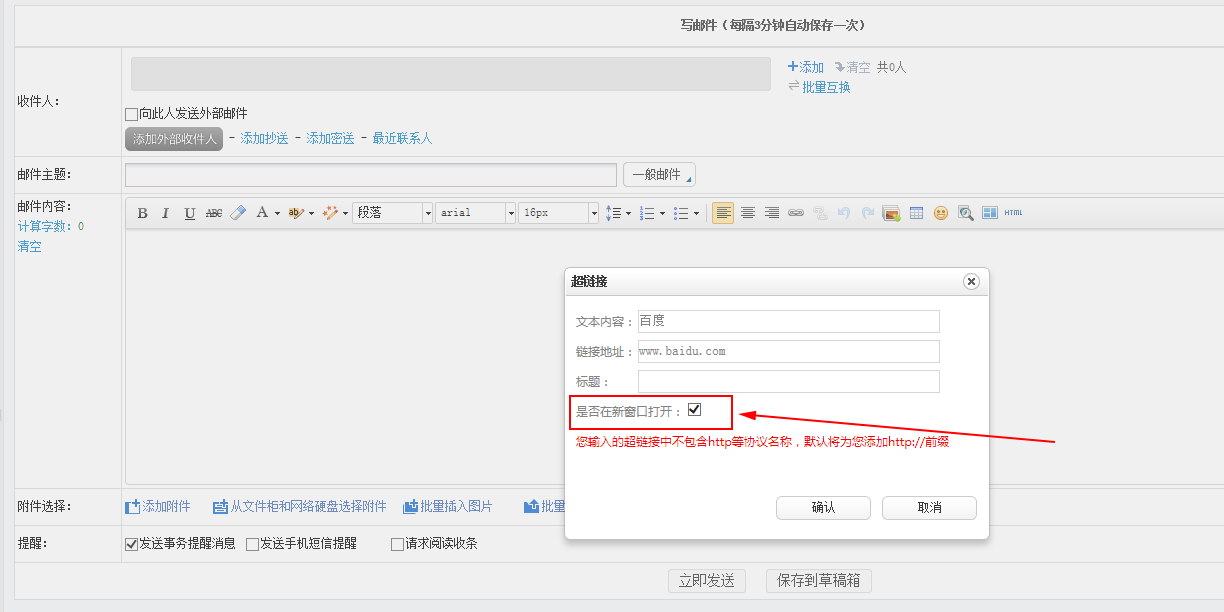
Task: Click the eraser clear-format icon
Action: click(x=238, y=213)
